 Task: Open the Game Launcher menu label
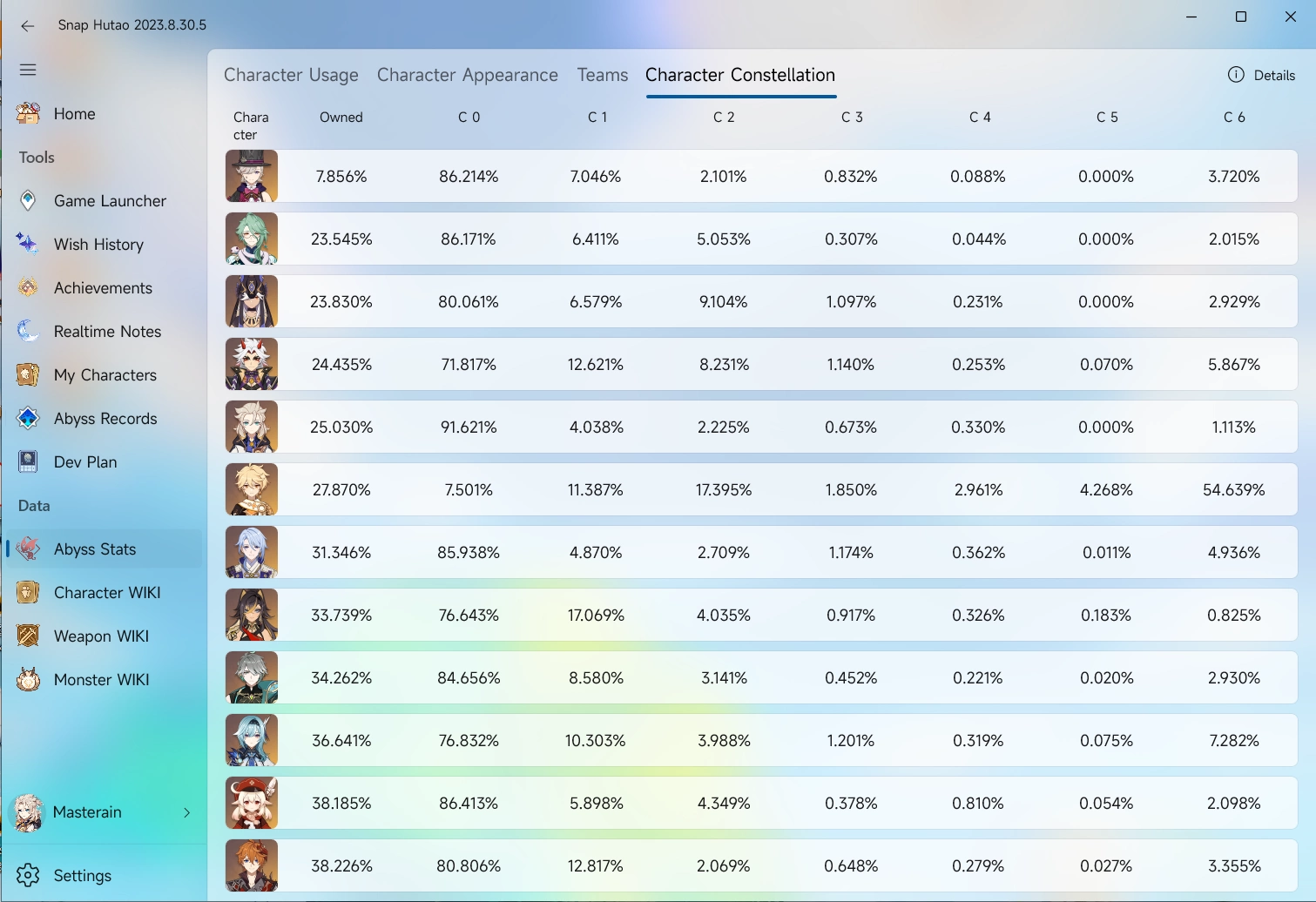coord(110,201)
